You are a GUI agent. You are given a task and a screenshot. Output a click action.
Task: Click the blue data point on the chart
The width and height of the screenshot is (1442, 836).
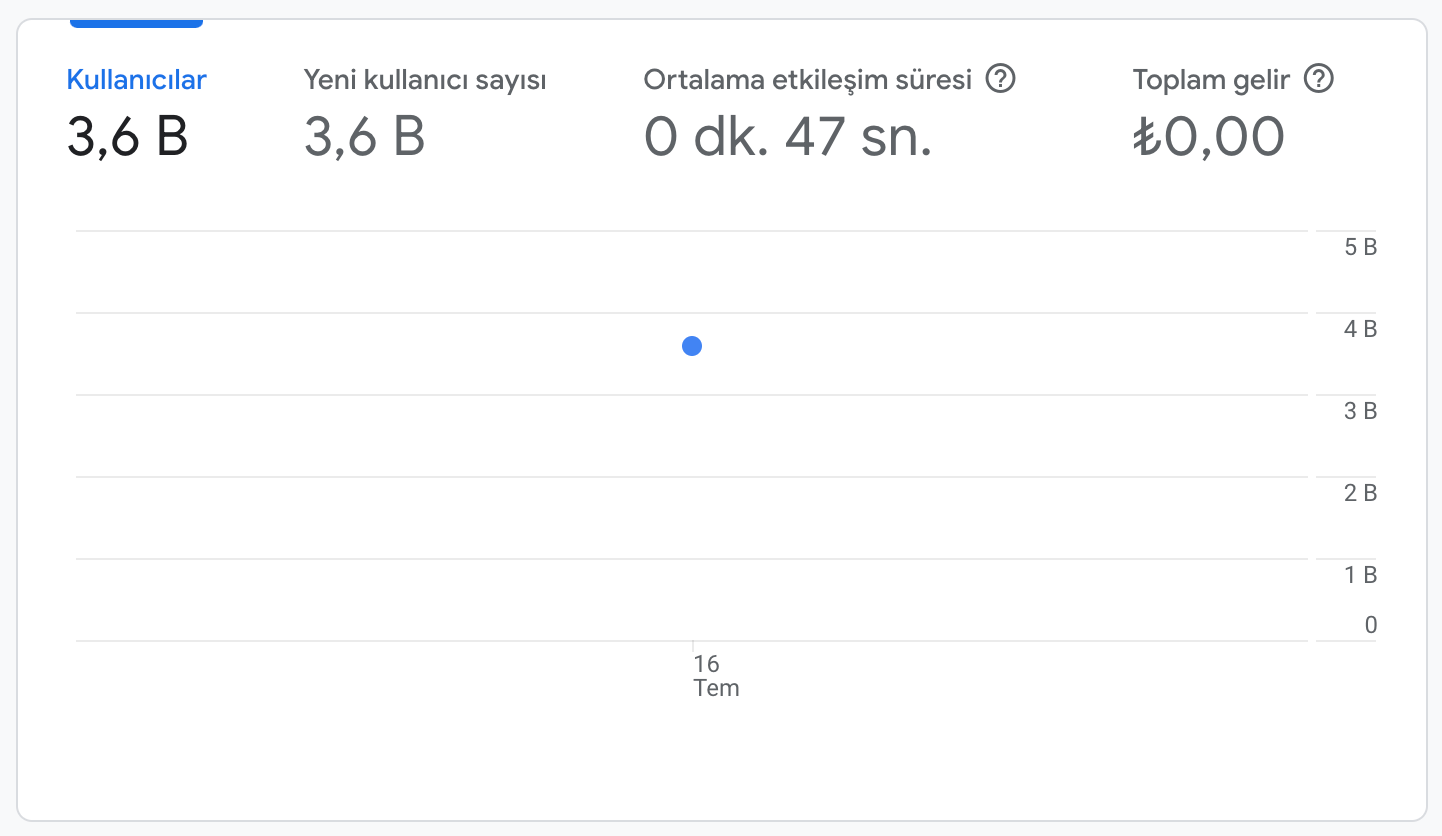click(x=692, y=346)
